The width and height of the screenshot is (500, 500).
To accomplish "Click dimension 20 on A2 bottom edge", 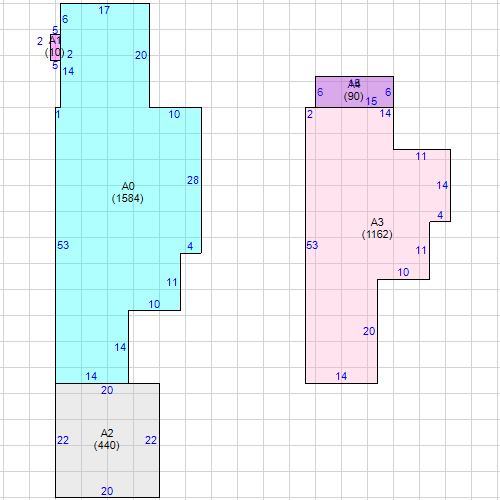I will 107,491.
